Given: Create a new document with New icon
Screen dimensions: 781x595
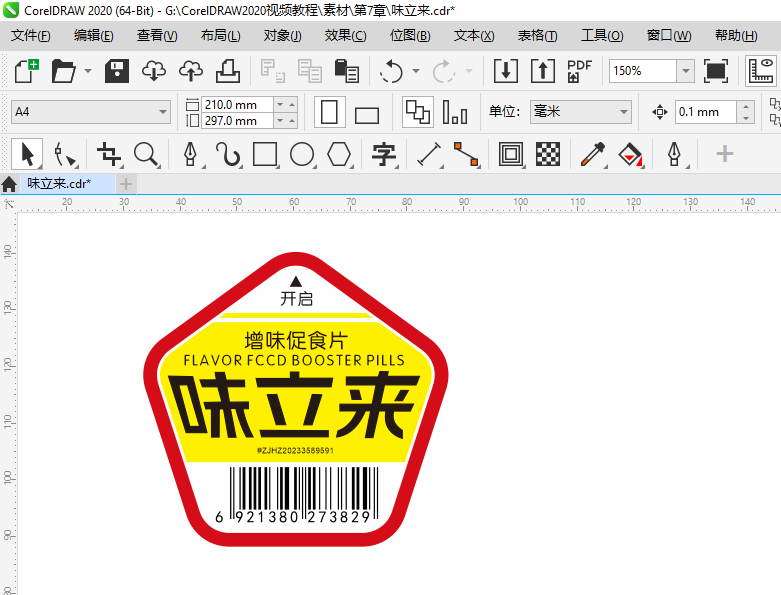Looking at the screenshot, I should pos(26,71).
